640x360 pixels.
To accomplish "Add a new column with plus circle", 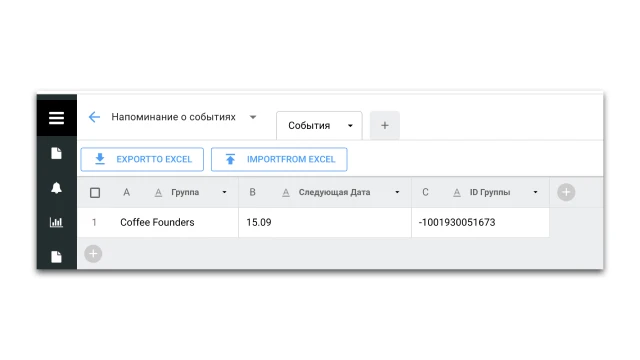I will 566,192.
